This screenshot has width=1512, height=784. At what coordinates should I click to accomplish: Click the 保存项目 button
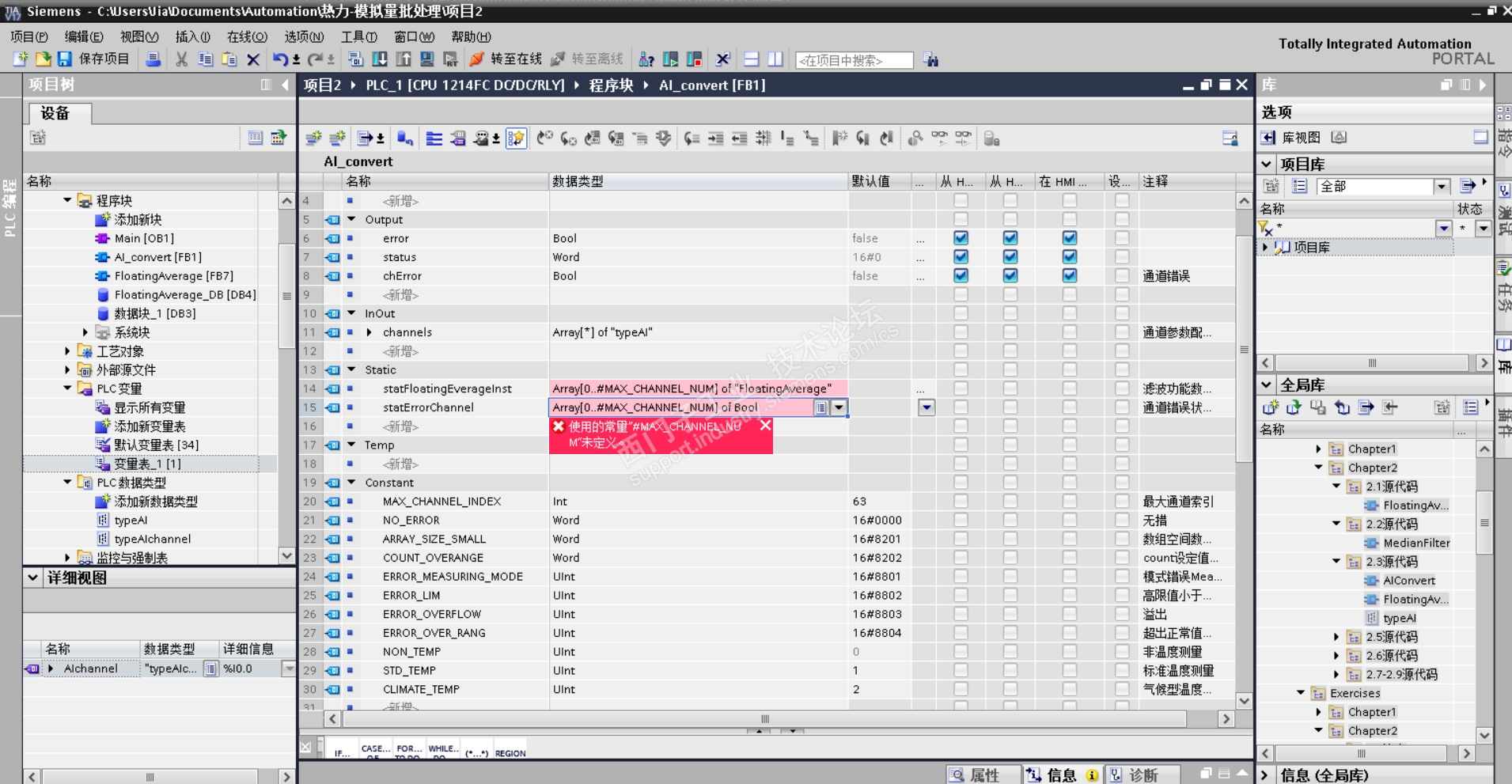[93, 59]
